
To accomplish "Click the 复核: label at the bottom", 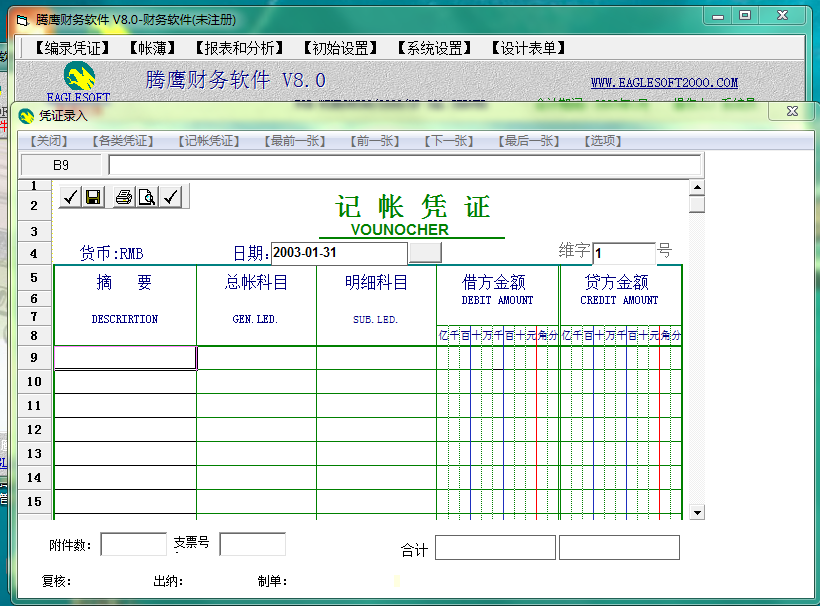I will [56, 581].
